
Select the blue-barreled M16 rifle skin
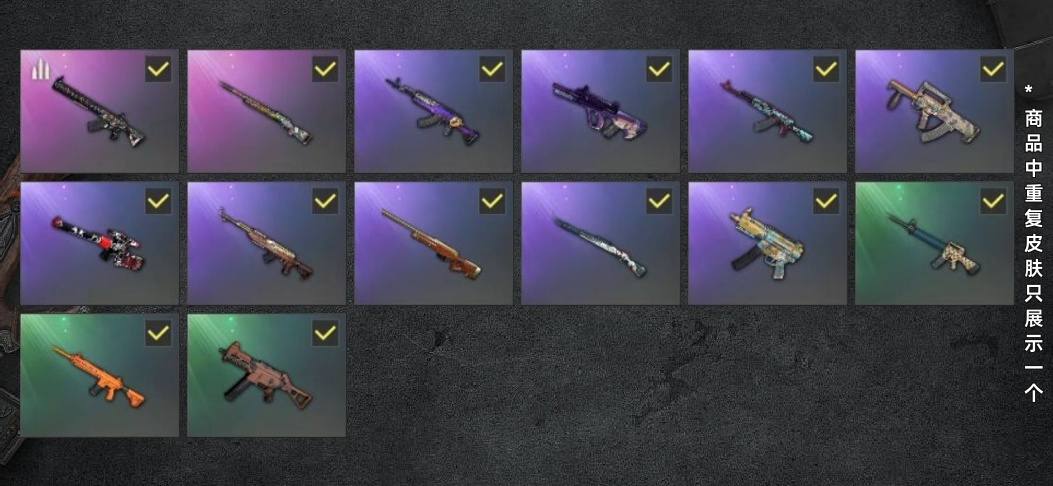pyautogui.click(x=934, y=243)
